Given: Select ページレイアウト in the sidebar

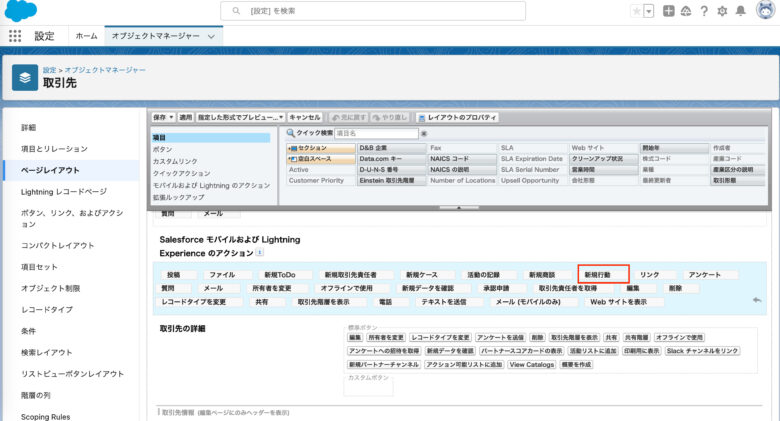Looking at the screenshot, I should 50,170.
